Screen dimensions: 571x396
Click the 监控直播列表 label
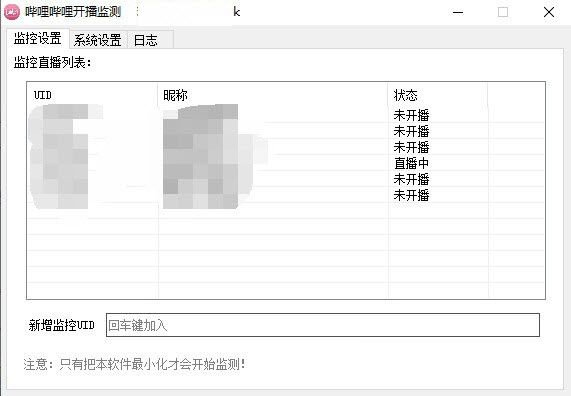click(x=53, y=63)
